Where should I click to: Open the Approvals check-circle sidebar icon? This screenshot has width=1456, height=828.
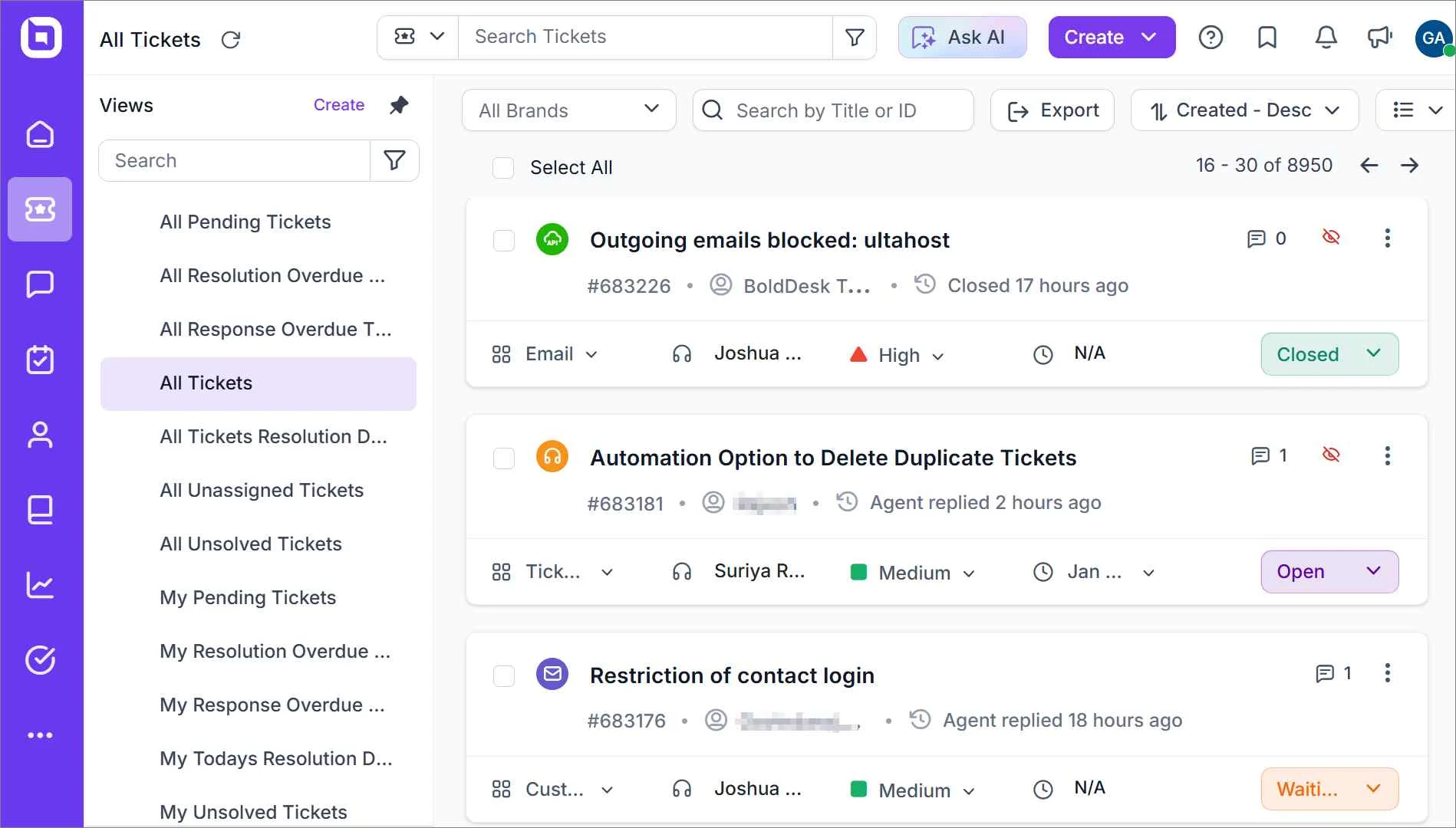[41, 660]
